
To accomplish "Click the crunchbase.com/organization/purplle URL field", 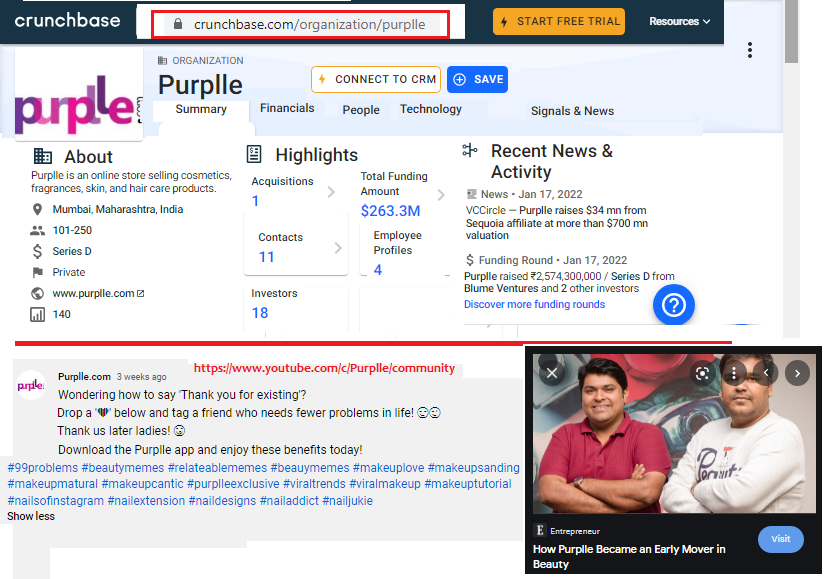I will [x=301, y=24].
